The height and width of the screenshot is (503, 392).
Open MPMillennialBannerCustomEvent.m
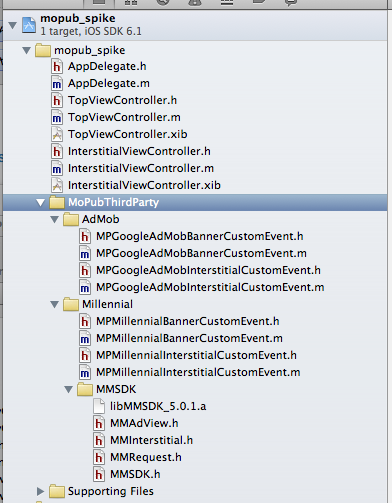point(189,338)
